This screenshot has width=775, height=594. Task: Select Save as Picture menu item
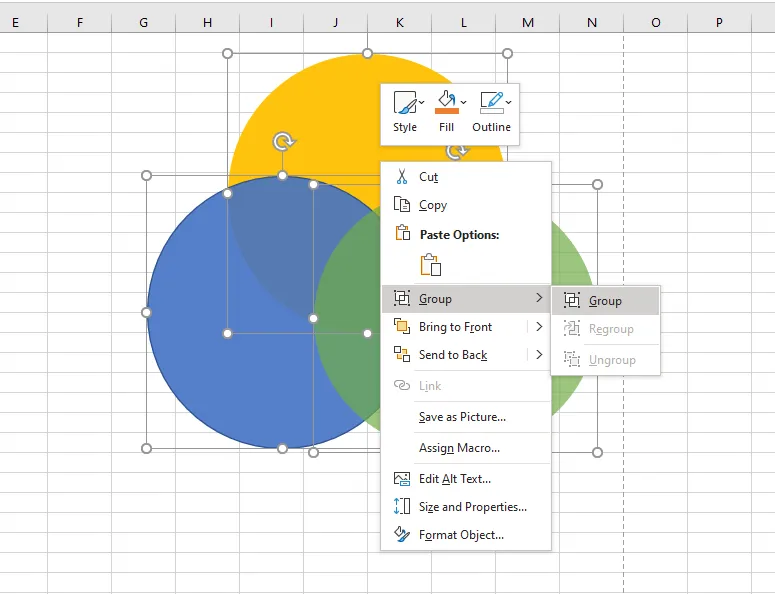[x=462, y=417]
